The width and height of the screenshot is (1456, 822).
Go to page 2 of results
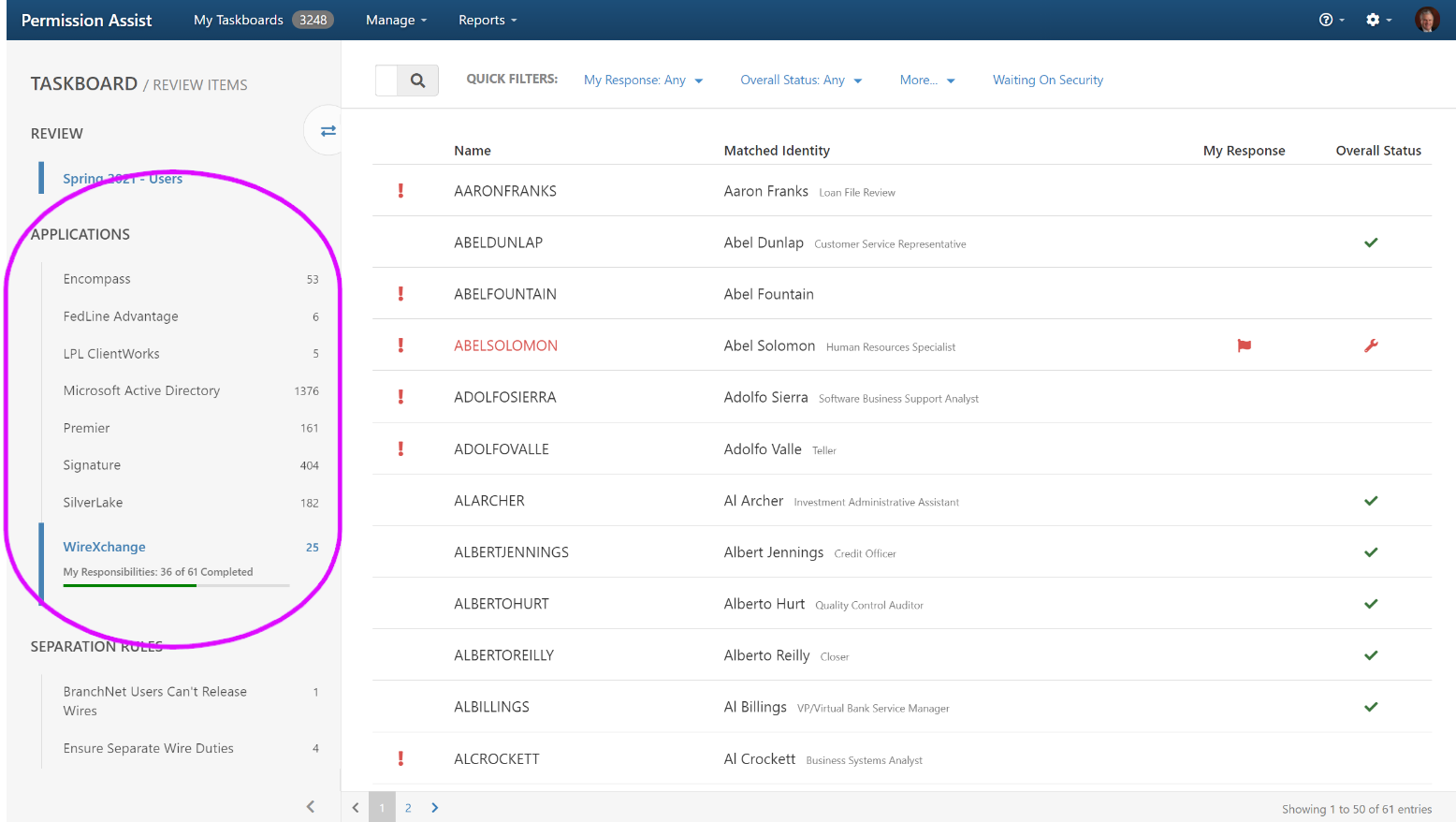(408, 808)
